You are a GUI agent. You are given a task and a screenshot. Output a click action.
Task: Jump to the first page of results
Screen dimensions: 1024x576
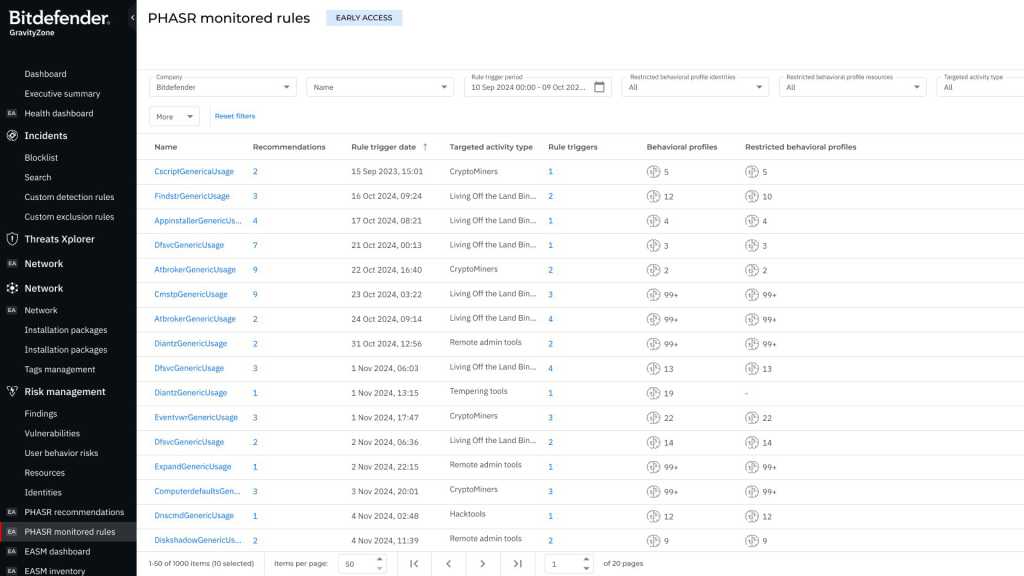tap(414, 564)
